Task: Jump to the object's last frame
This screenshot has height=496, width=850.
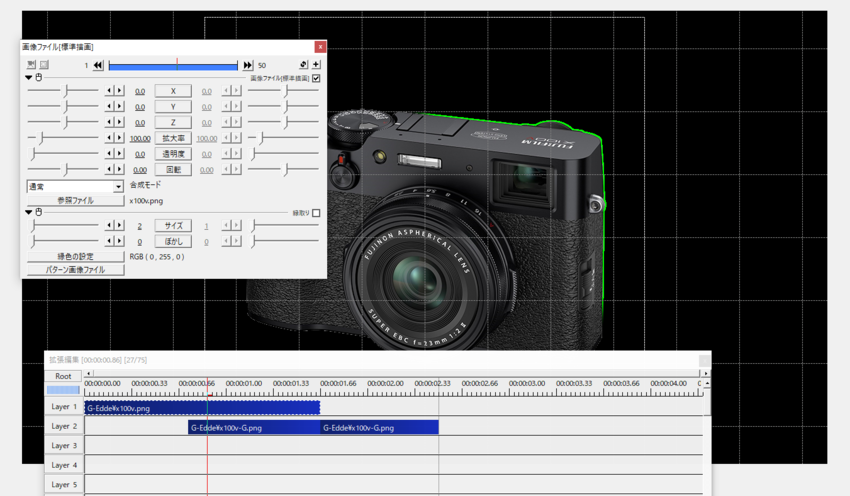Action: [x=248, y=65]
